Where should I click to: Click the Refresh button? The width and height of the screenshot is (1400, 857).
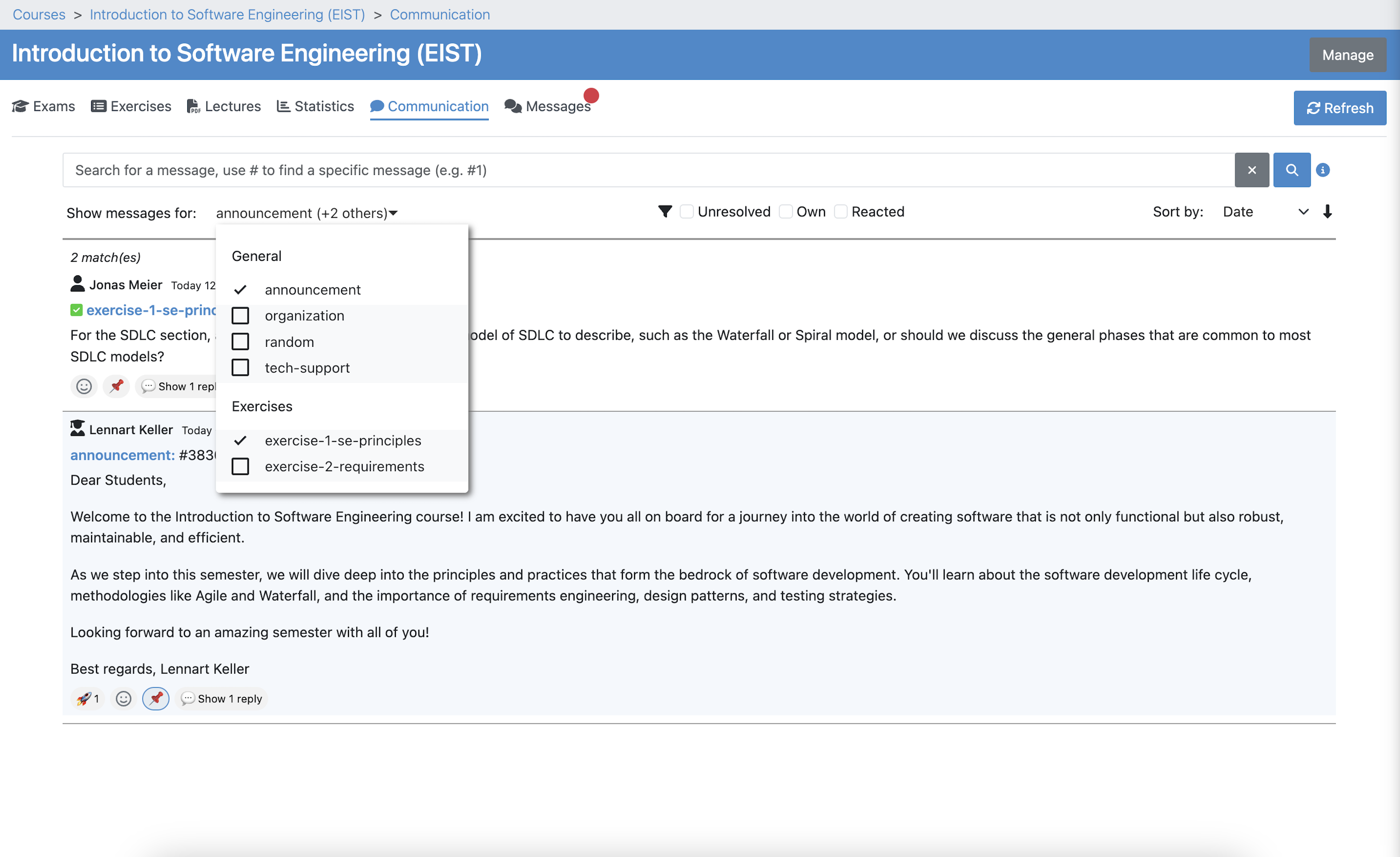pyautogui.click(x=1340, y=108)
